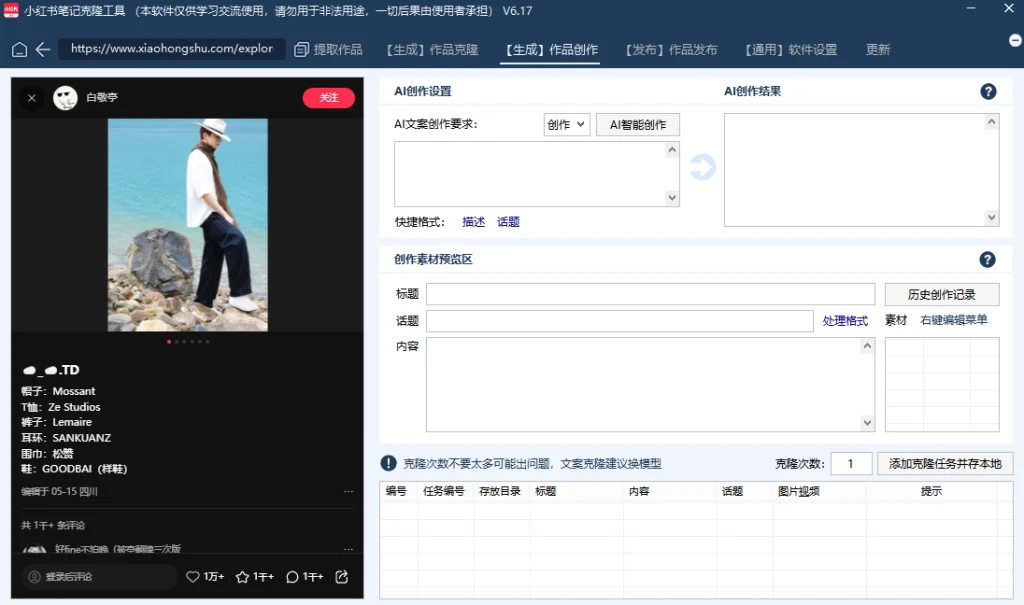Open comments via the speech bubble icon
Image resolution: width=1024 pixels, height=605 pixels.
(293, 577)
